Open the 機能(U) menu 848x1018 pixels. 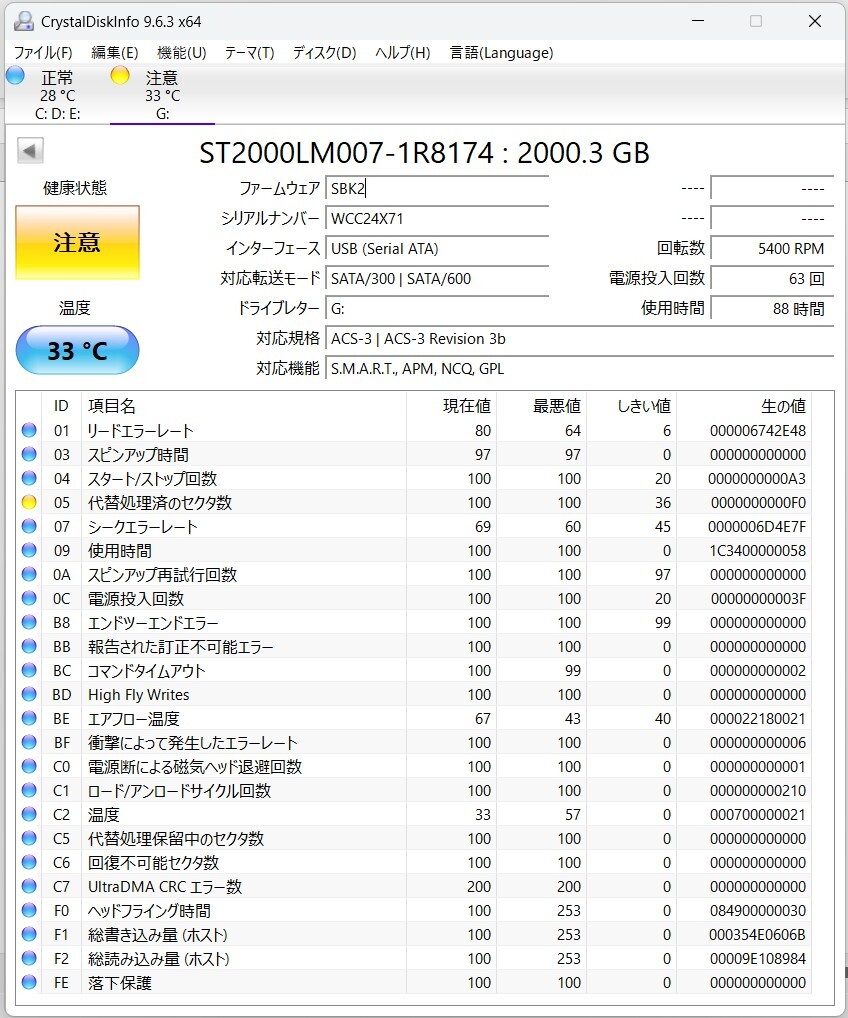181,53
